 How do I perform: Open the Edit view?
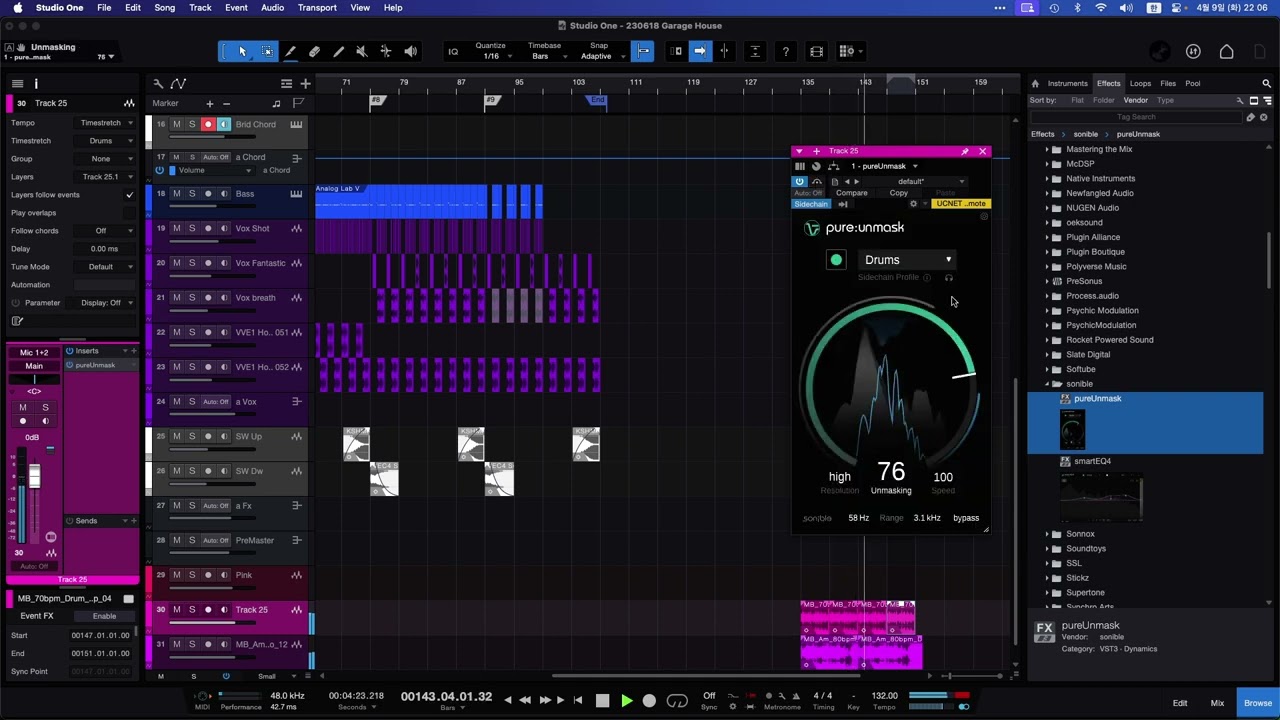pos(1180,703)
